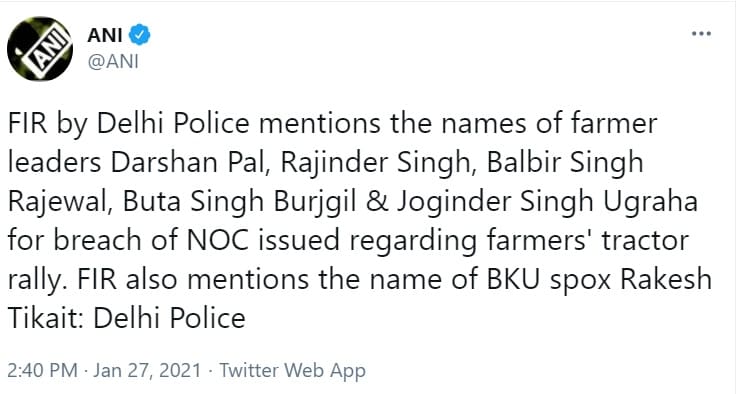Click the word 'rally' in the tweet
Image resolution: width=739 pixels, height=394 pixels.
click(37, 281)
